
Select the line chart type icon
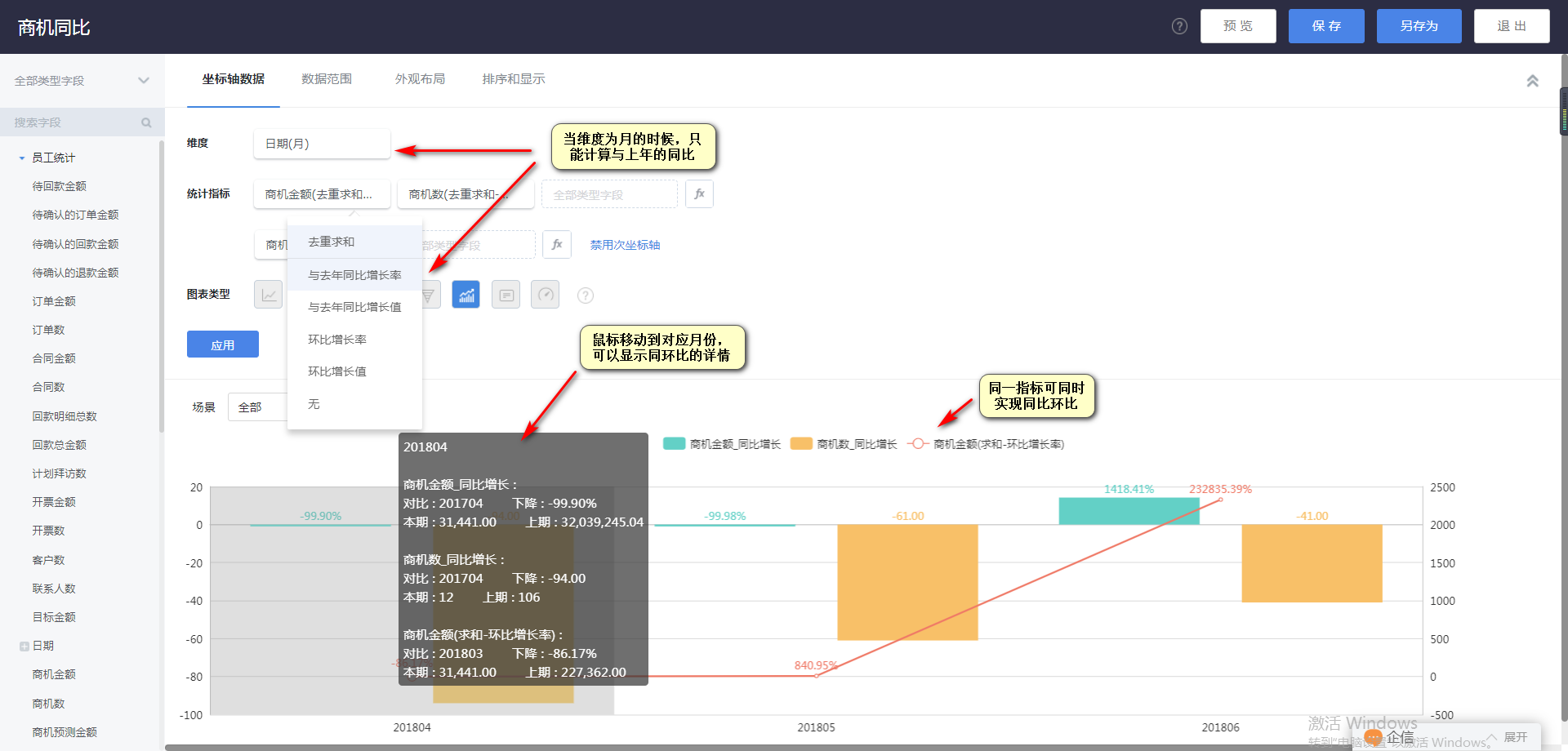[x=268, y=295]
